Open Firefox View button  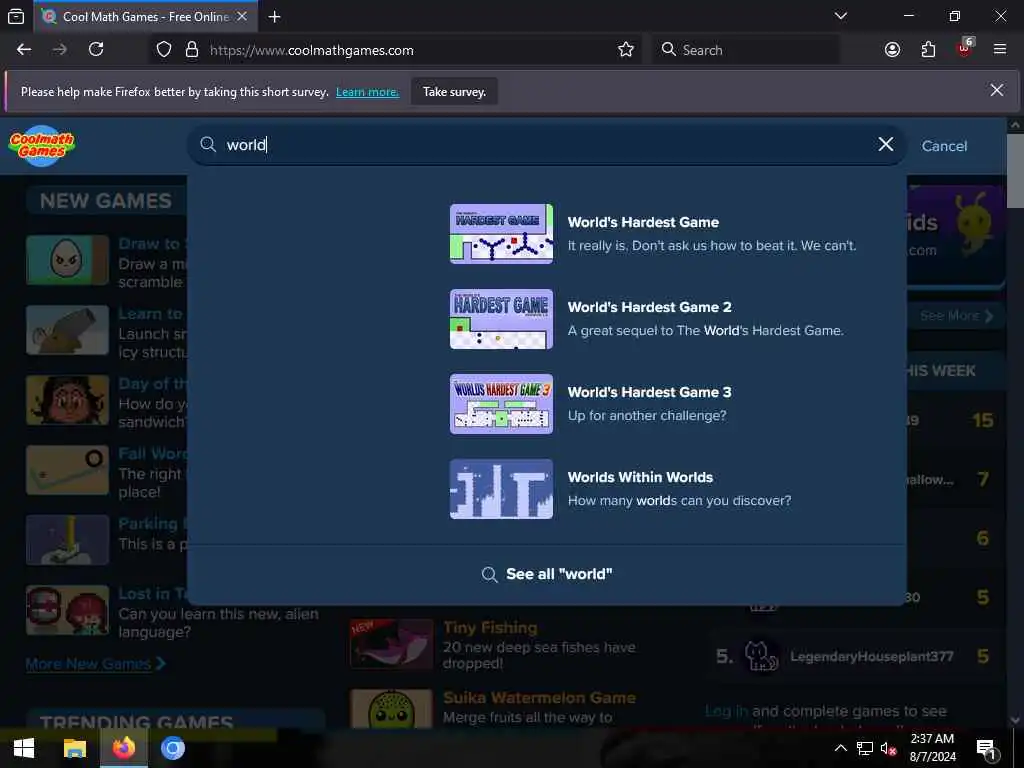point(16,16)
